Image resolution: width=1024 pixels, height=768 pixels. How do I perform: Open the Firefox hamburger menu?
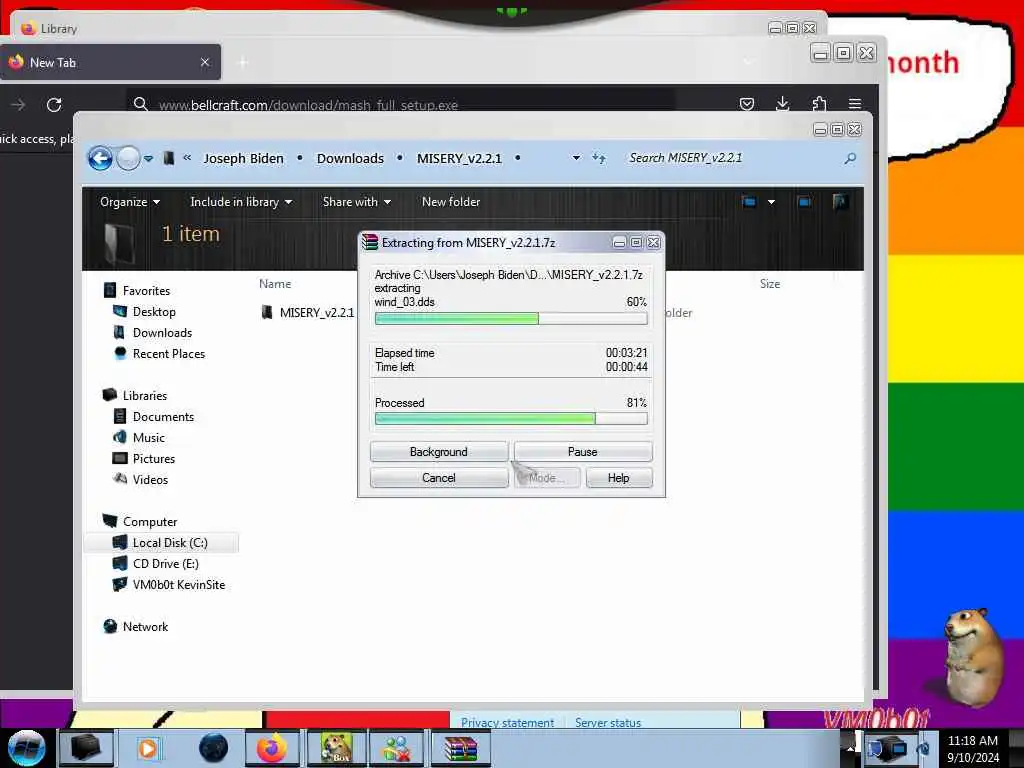coord(855,104)
